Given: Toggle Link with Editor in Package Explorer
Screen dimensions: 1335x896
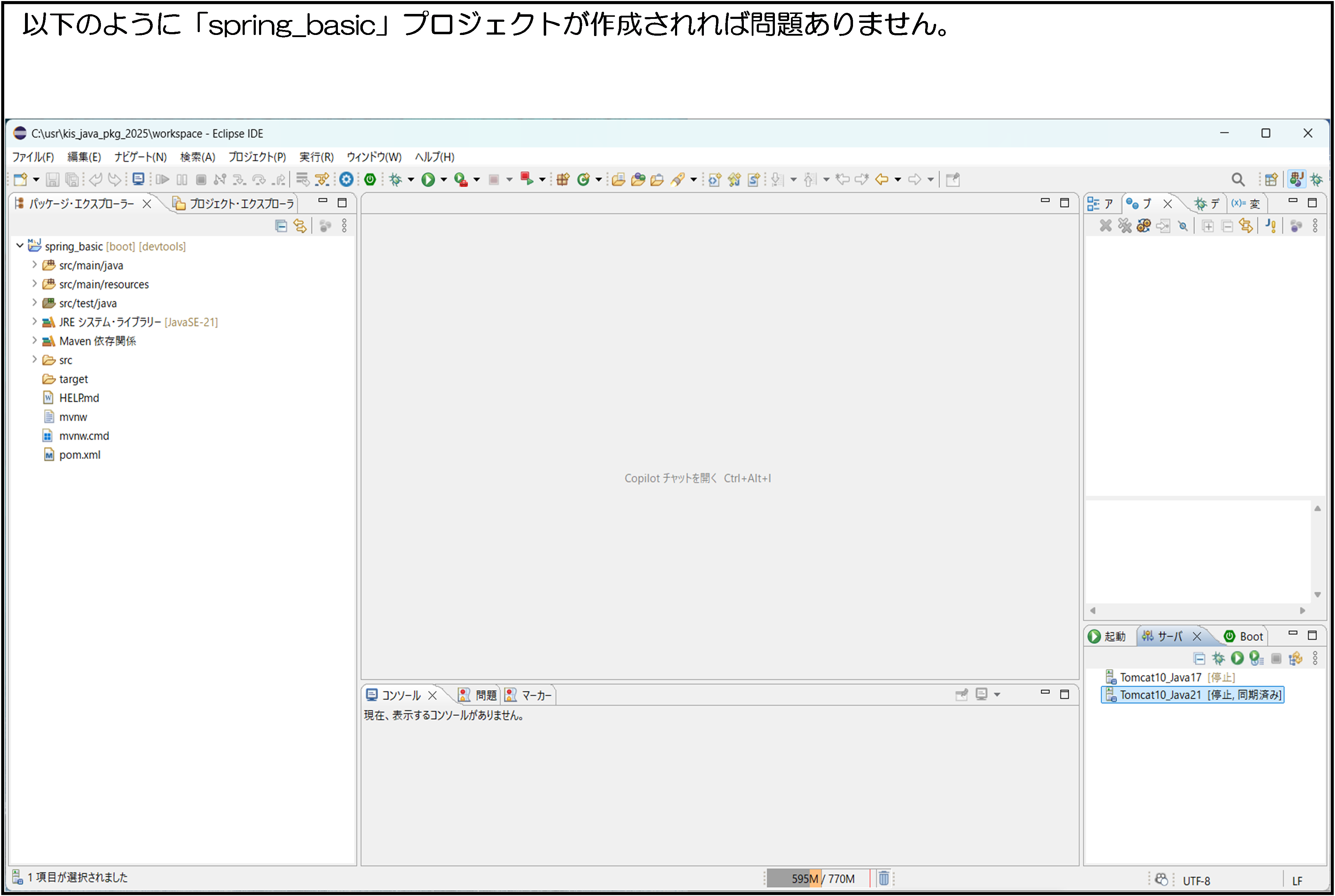Looking at the screenshot, I should (300, 226).
